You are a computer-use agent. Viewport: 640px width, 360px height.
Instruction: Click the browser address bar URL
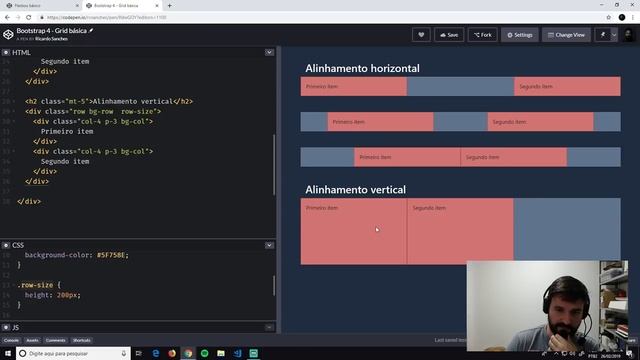coord(107,18)
